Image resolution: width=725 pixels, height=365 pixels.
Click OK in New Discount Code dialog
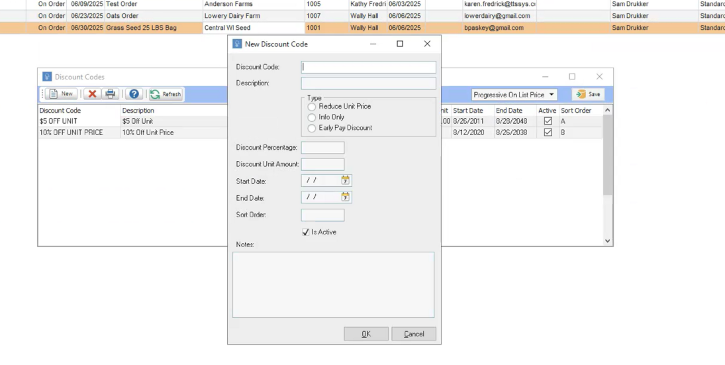[366, 334]
